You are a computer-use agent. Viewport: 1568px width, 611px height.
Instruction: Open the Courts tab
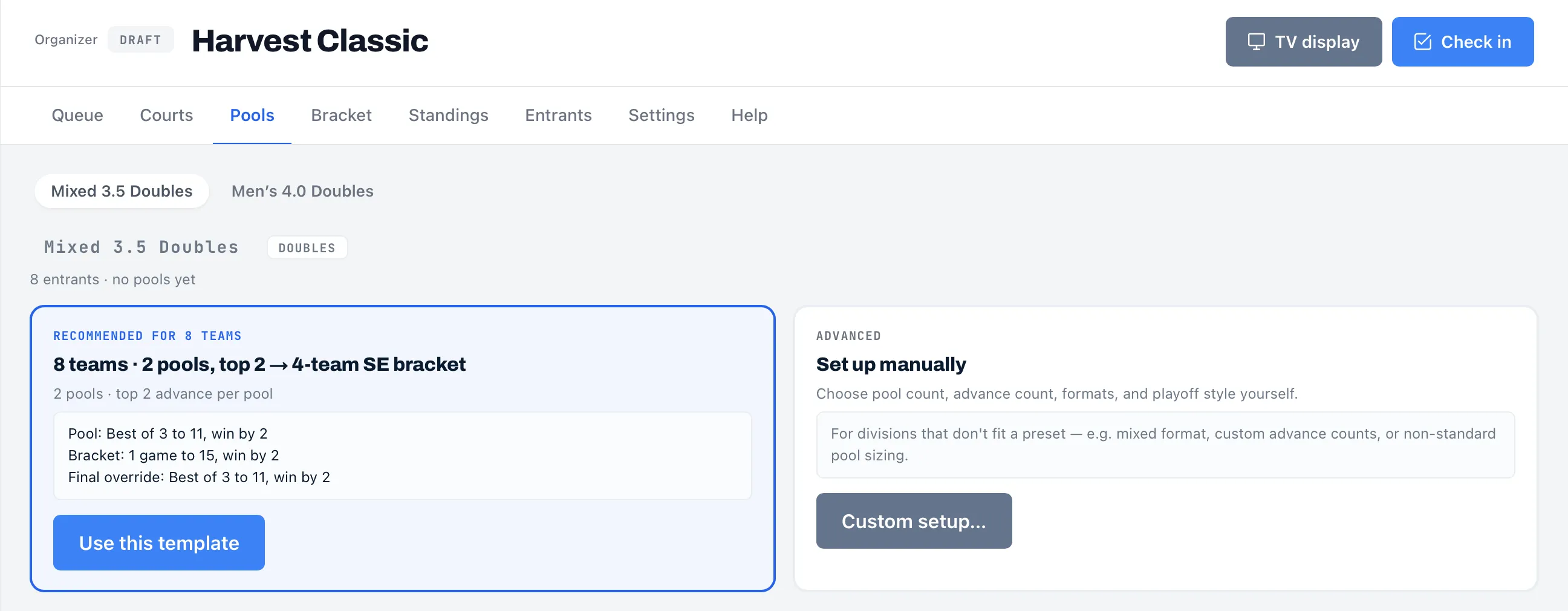point(166,115)
